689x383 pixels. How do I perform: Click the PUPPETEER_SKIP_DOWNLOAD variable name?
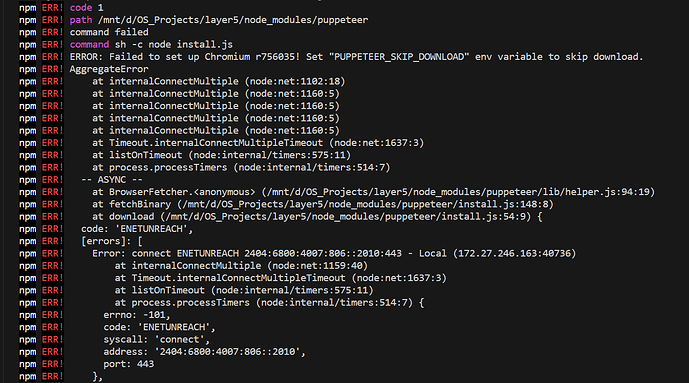399,57
